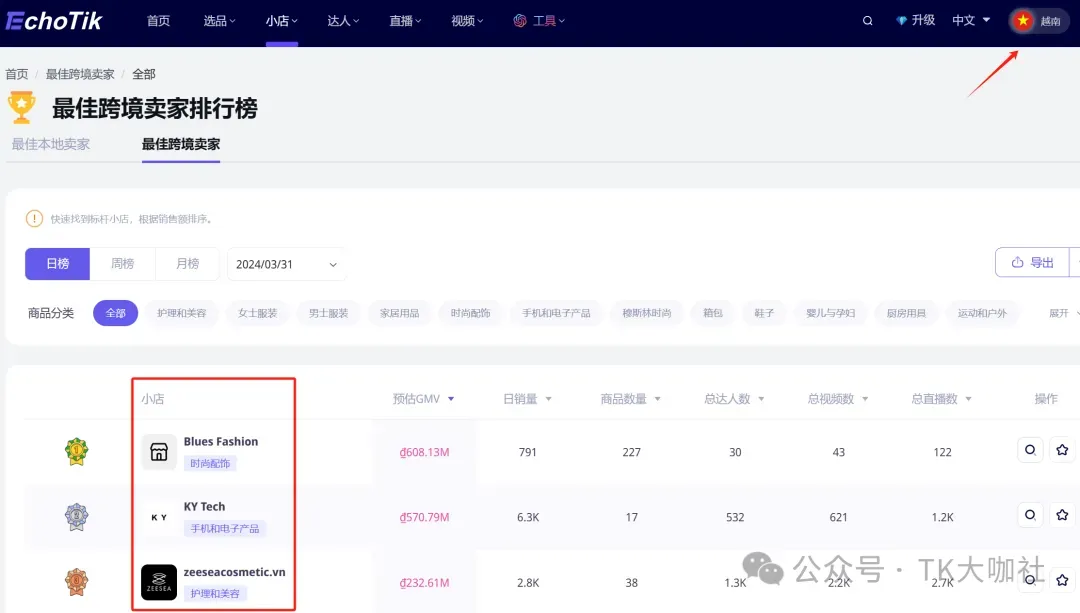
Task: Click the info alert icon above filters
Action: coord(34,218)
